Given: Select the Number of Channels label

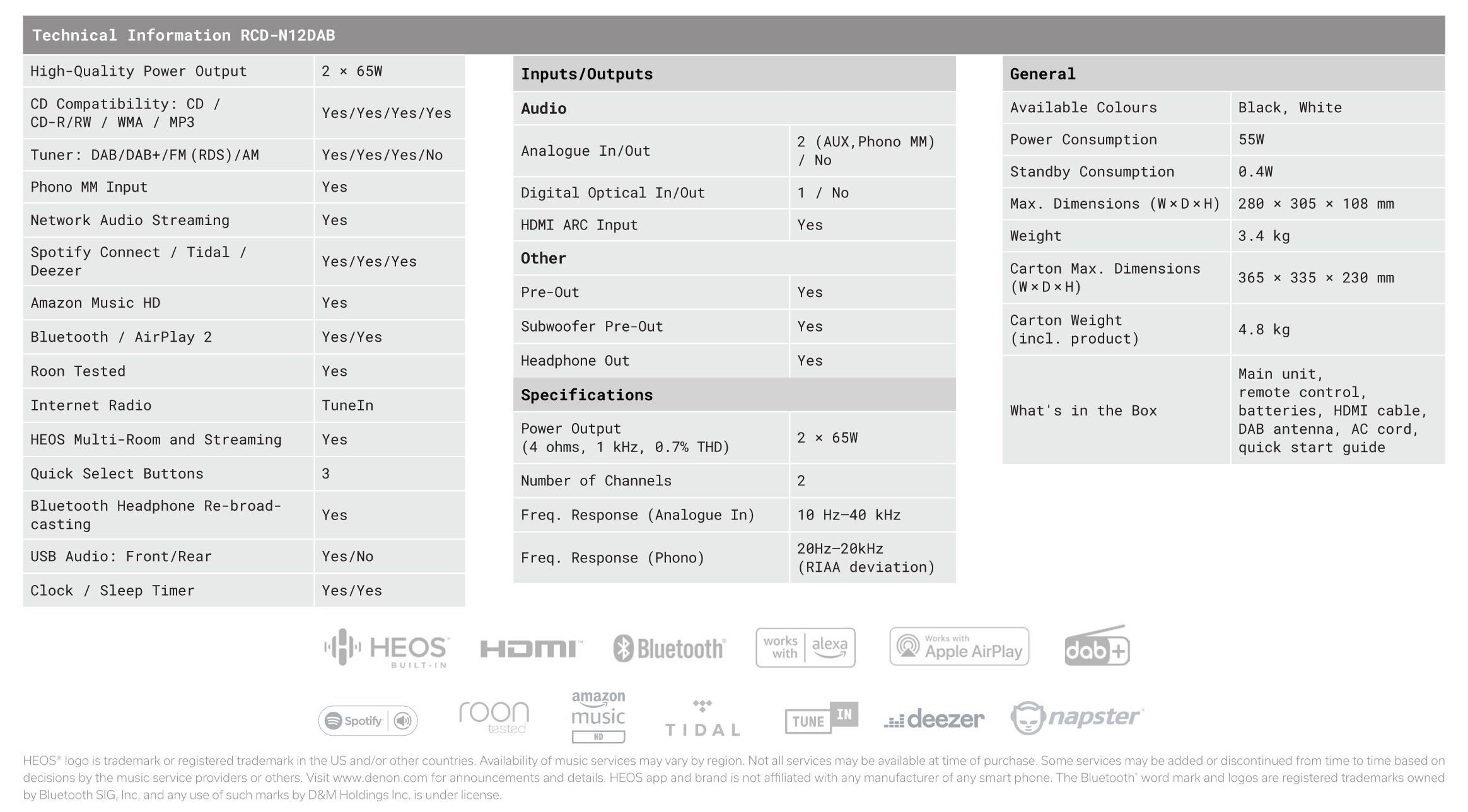Looking at the screenshot, I should (596, 481).
